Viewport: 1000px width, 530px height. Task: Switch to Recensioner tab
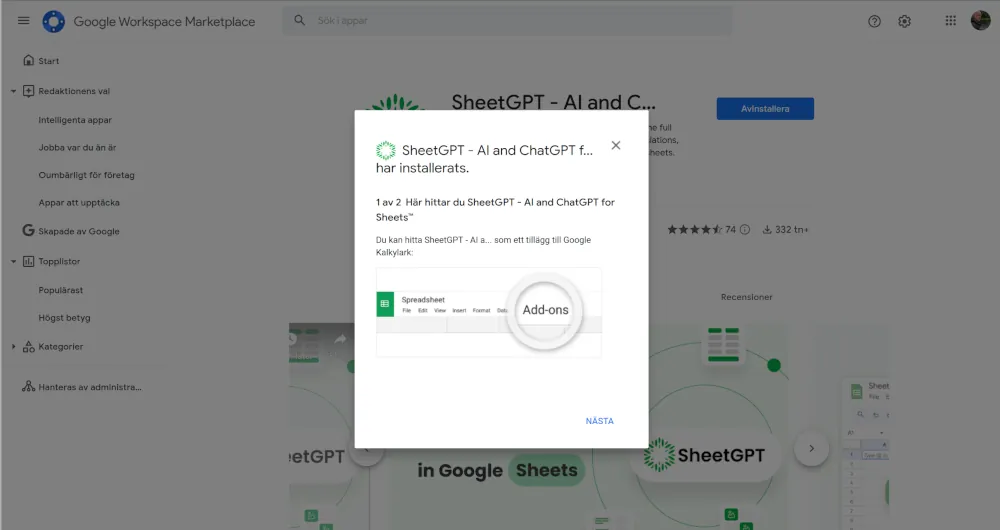click(x=746, y=297)
